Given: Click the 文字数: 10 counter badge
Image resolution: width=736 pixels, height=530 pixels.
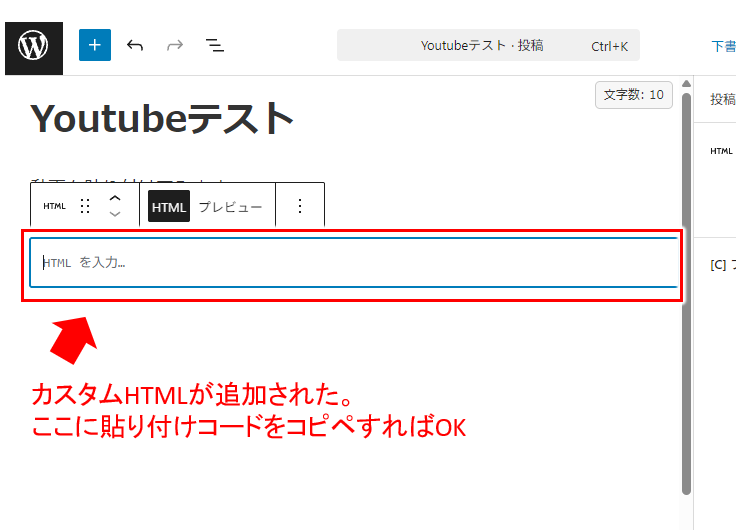Looking at the screenshot, I should pyautogui.click(x=634, y=95).
